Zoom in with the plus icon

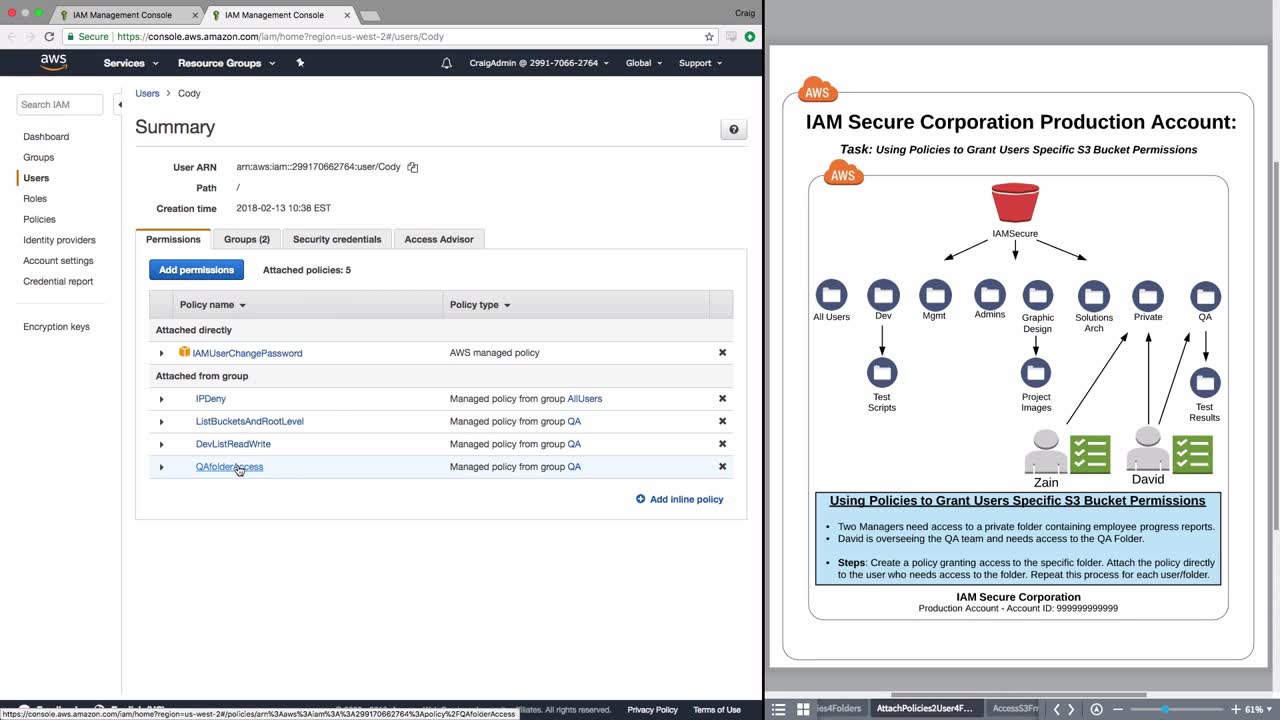tap(1235, 709)
